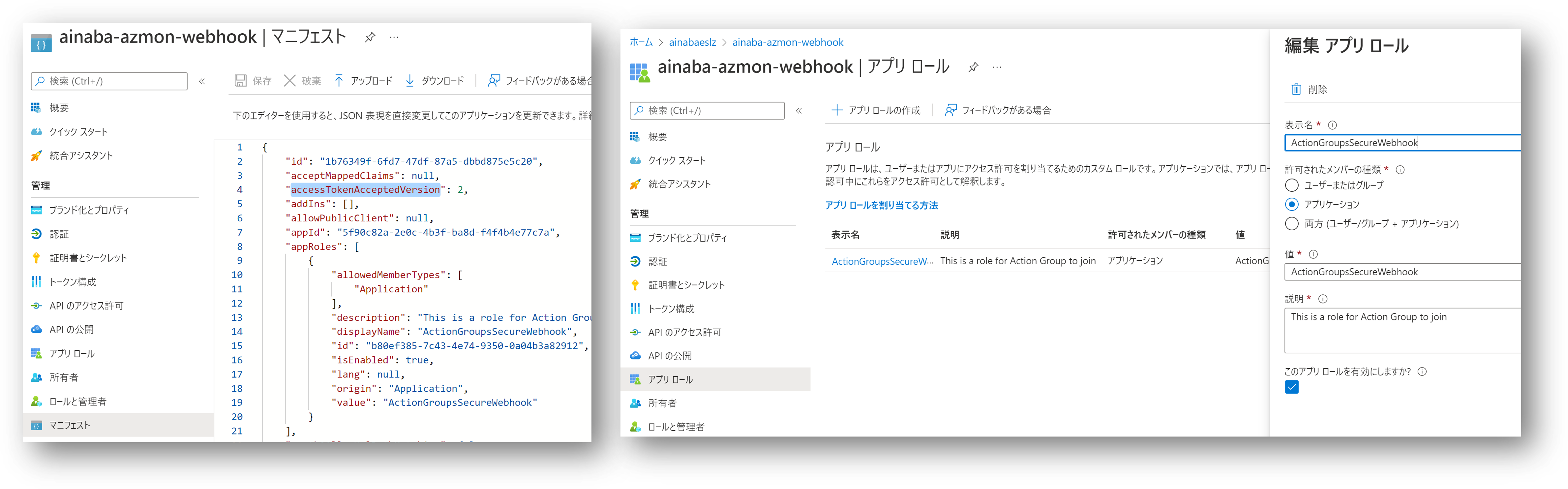Select マニフェスト in Manifest window sidebar
The height and width of the screenshot is (489, 1568).
pyautogui.click(x=119, y=425)
